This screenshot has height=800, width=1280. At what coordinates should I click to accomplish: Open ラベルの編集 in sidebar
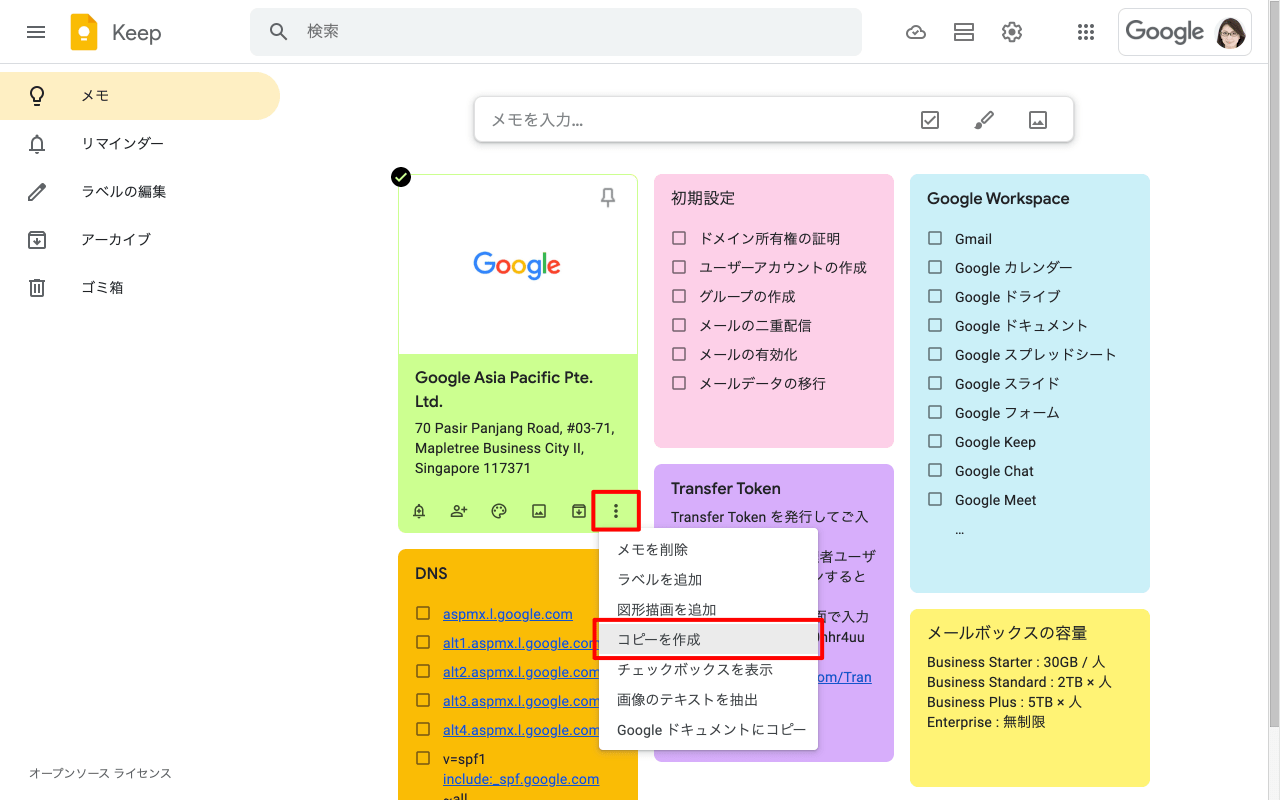pyautogui.click(x=140, y=192)
